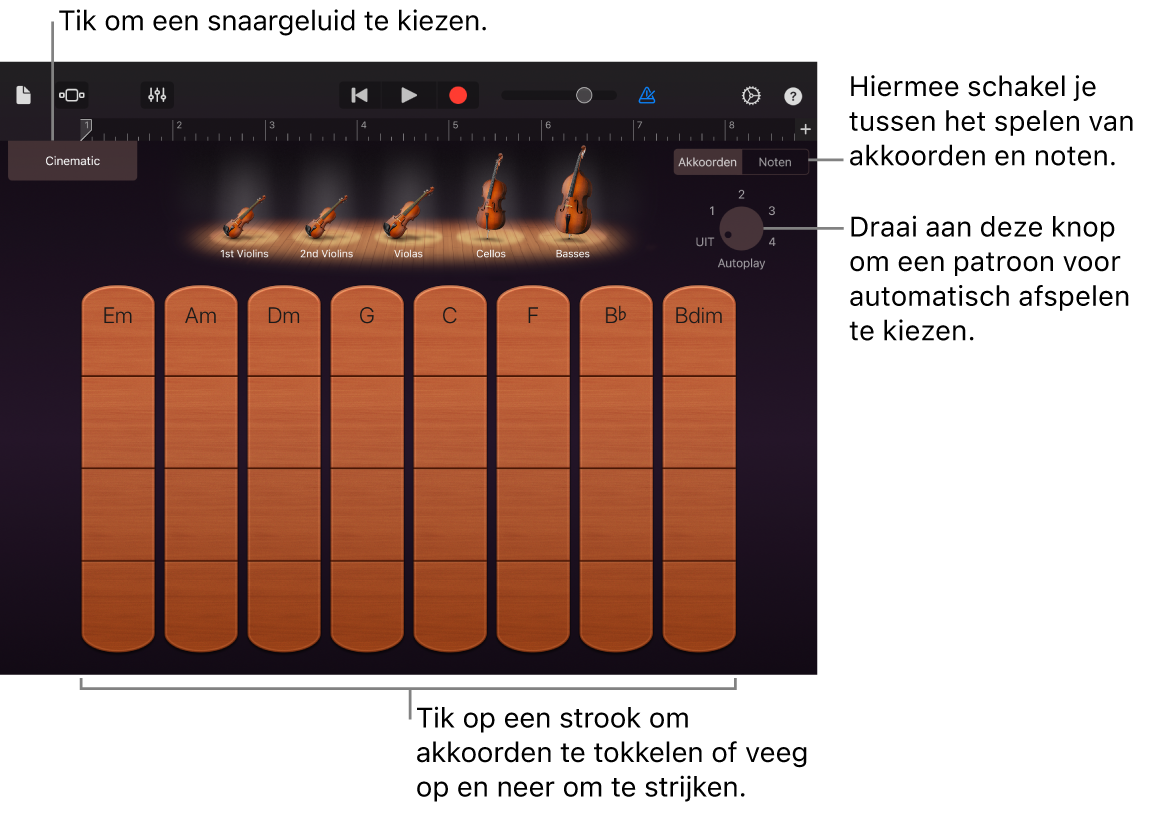Viewport: 1168px width, 814px height.
Task: Turn Autoplay to UIT
Action: (x=703, y=241)
